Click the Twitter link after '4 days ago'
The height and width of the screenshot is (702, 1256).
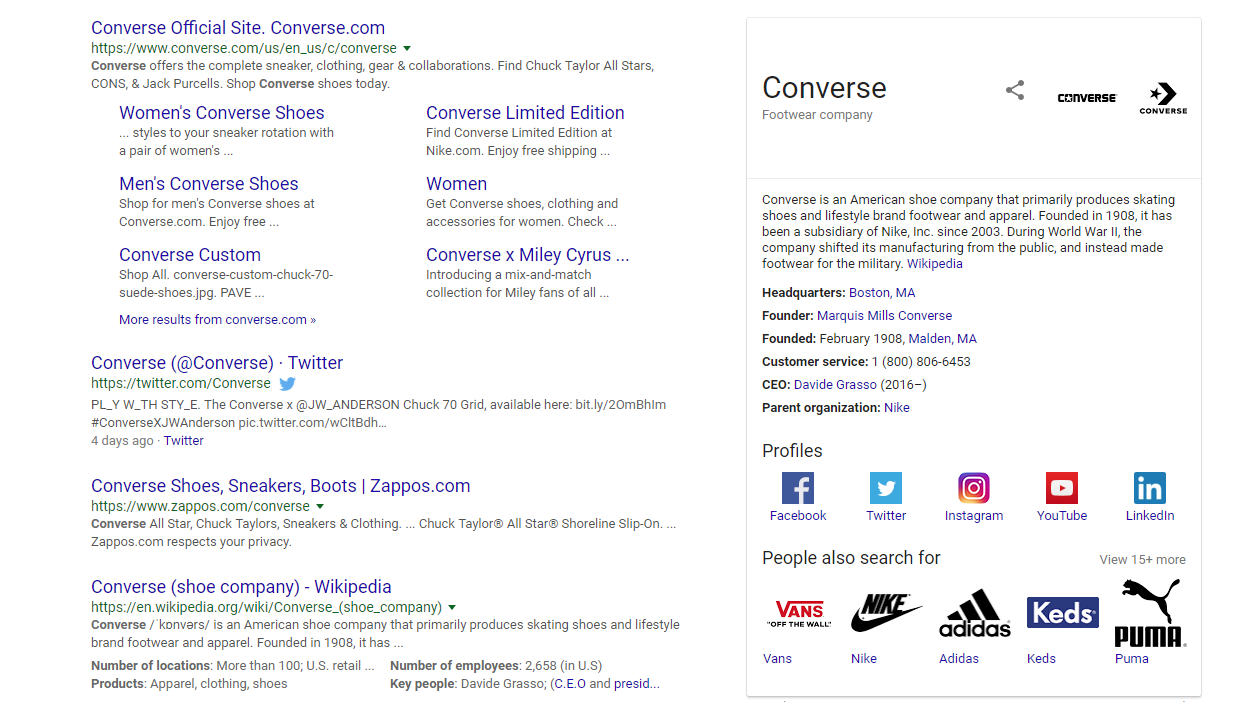[x=184, y=441]
